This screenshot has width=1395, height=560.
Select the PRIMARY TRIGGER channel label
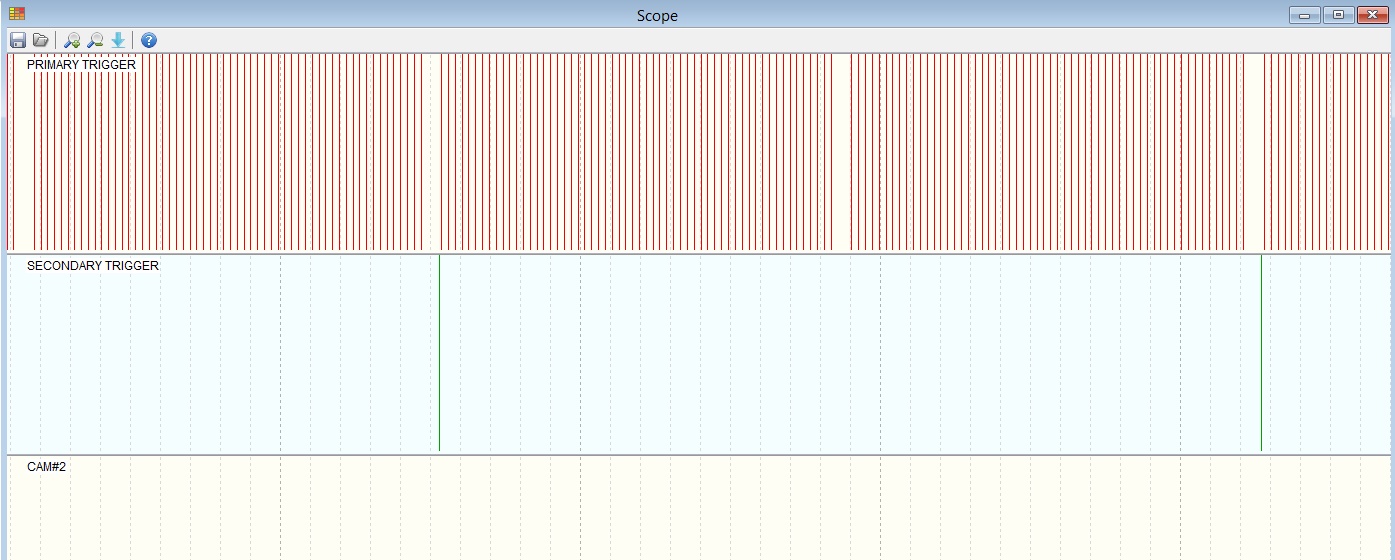pyautogui.click(x=81, y=65)
